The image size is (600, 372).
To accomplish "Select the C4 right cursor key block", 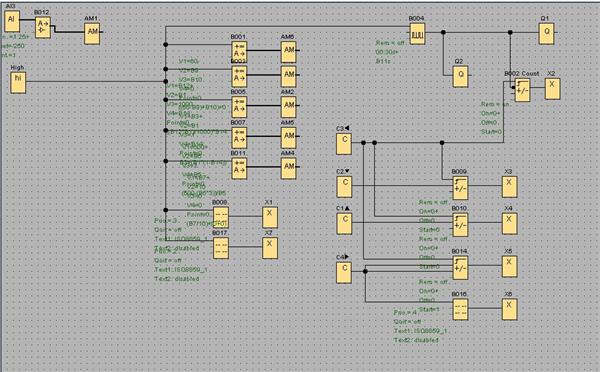I will (344, 272).
